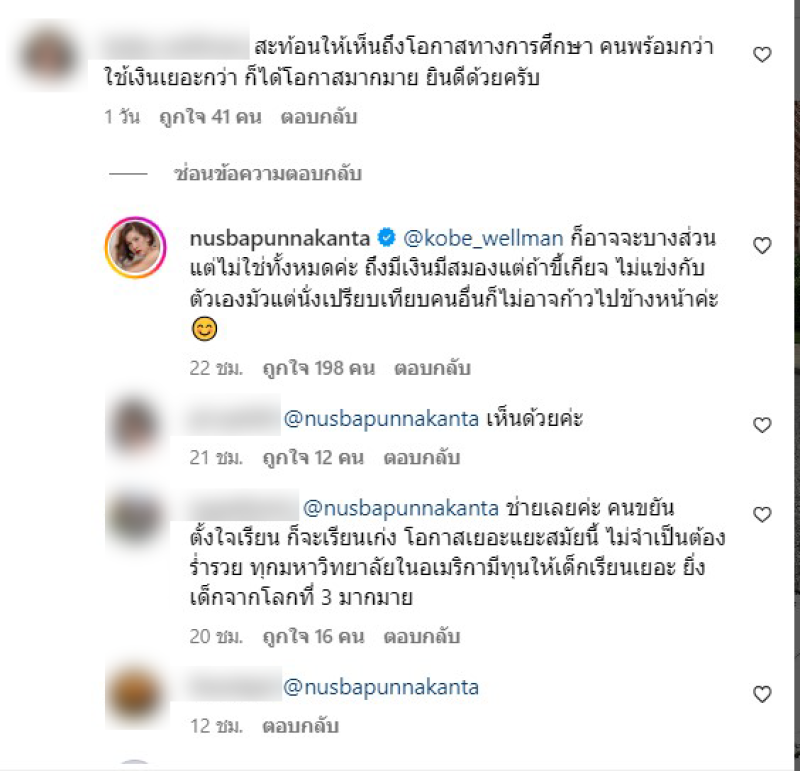Reply to the comment posted 12 ชม. ago
The width and height of the screenshot is (800, 771).
[x=300, y=726]
